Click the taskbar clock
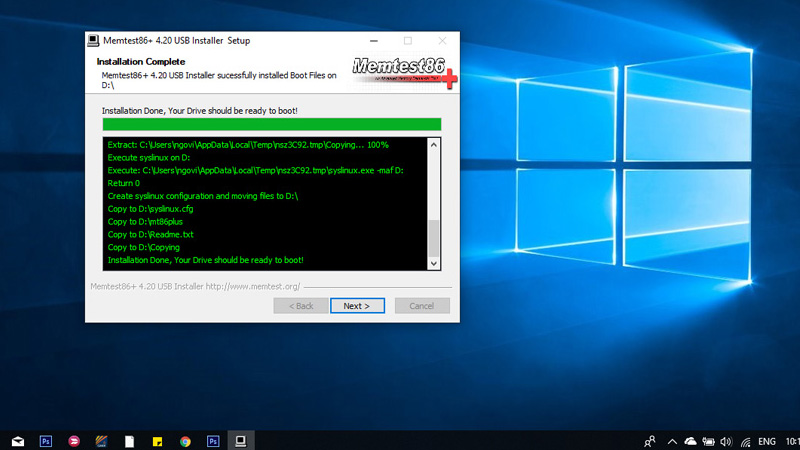This screenshot has width=800, height=450. pos(792,441)
